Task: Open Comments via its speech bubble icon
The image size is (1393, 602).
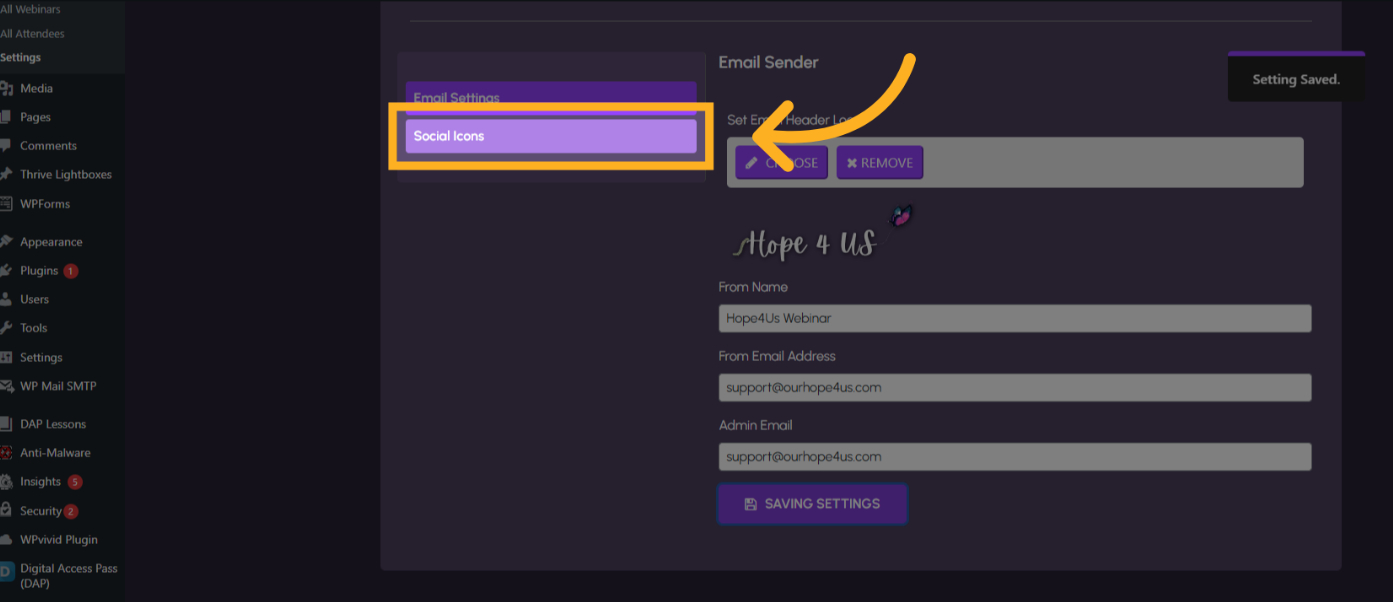Action: click(x=6, y=146)
